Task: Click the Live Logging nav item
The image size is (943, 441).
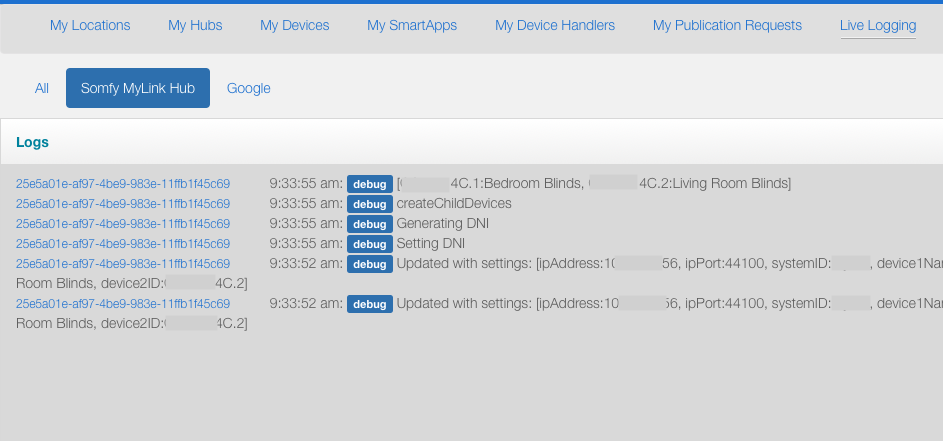Action: tap(878, 25)
